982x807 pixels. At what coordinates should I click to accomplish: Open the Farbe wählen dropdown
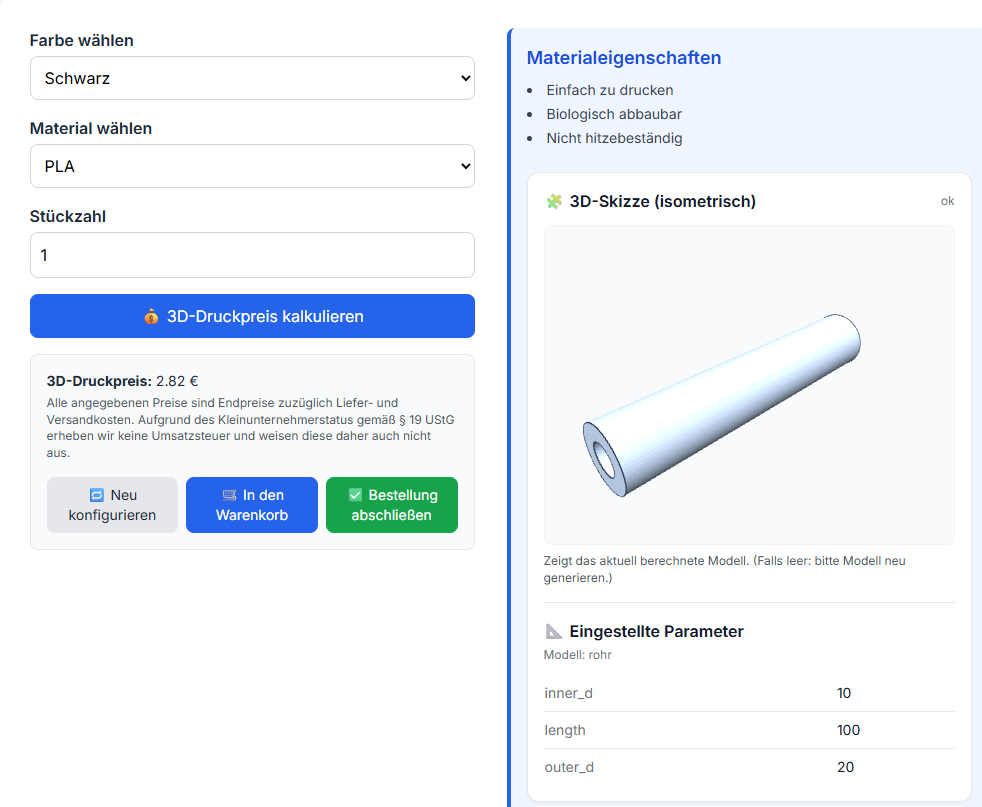coord(252,77)
